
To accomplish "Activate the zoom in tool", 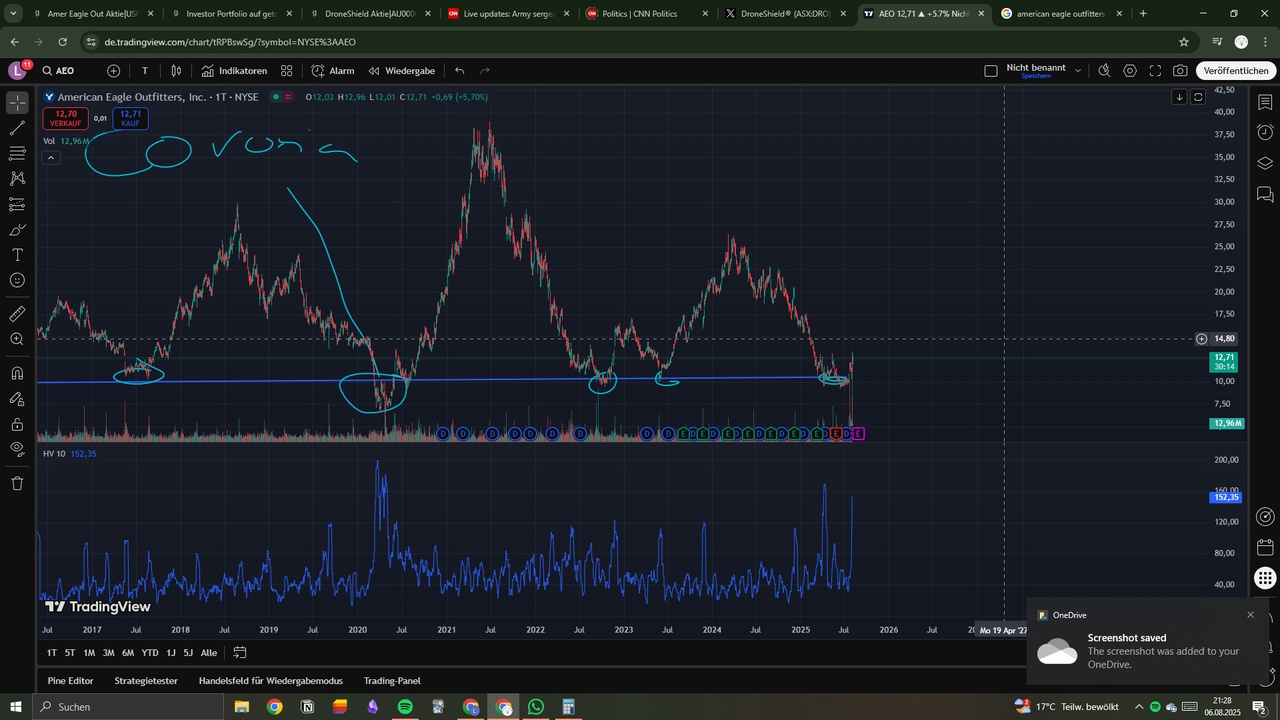I will [x=17, y=339].
